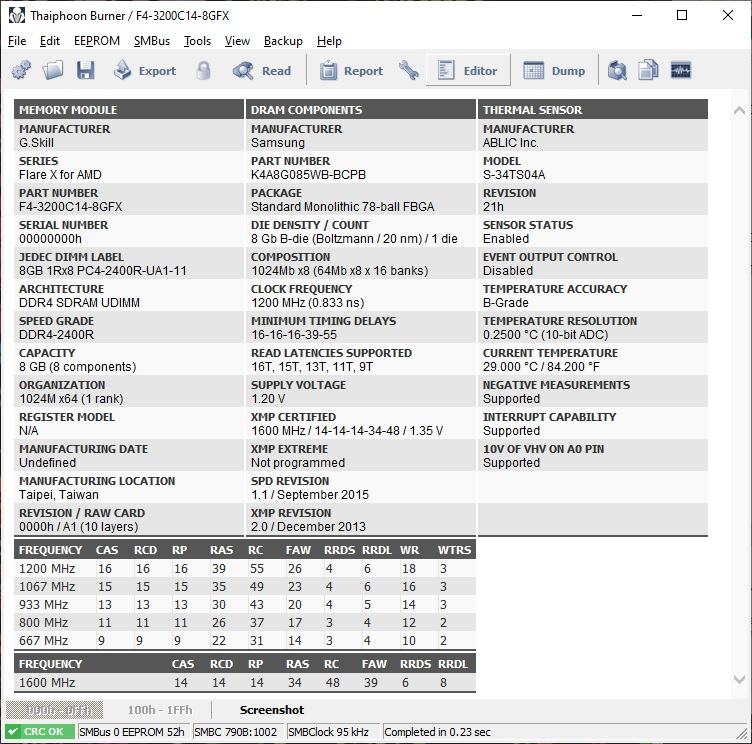Click the '16T, 15T, 13T, 11T, 9T' latencies value

pyautogui.click(x=312, y=366)
